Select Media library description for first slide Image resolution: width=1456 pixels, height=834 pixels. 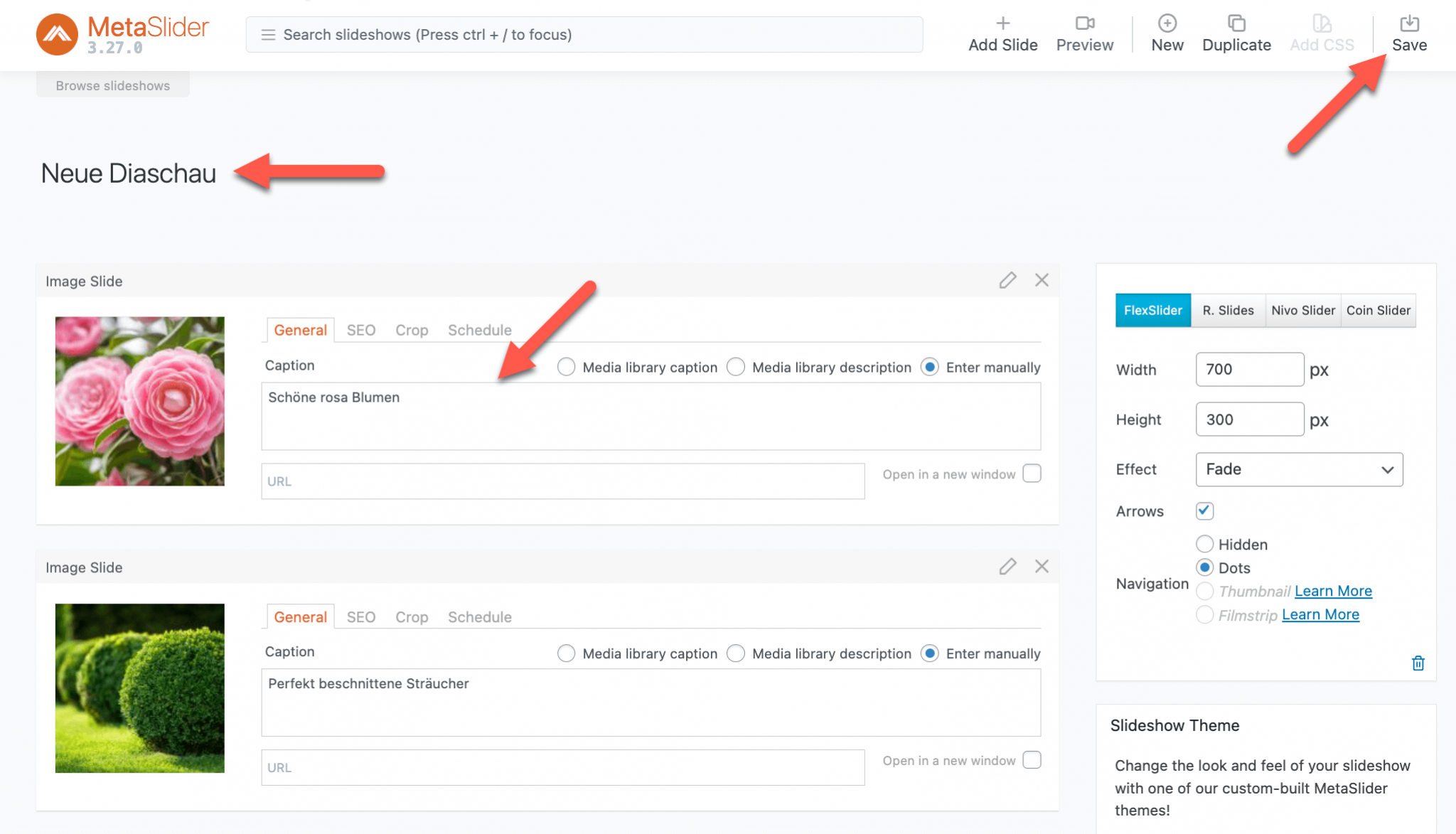pyautogui.click(x=736, y=367)
